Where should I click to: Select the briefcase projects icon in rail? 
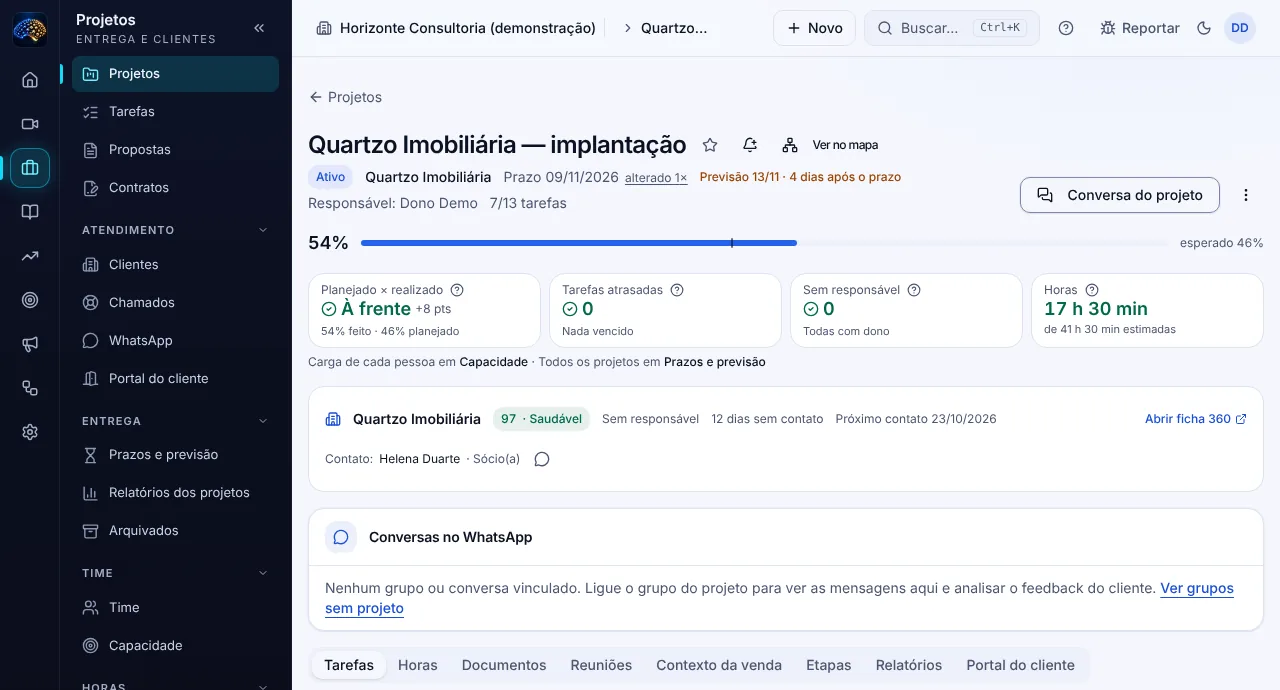(30, 168)
